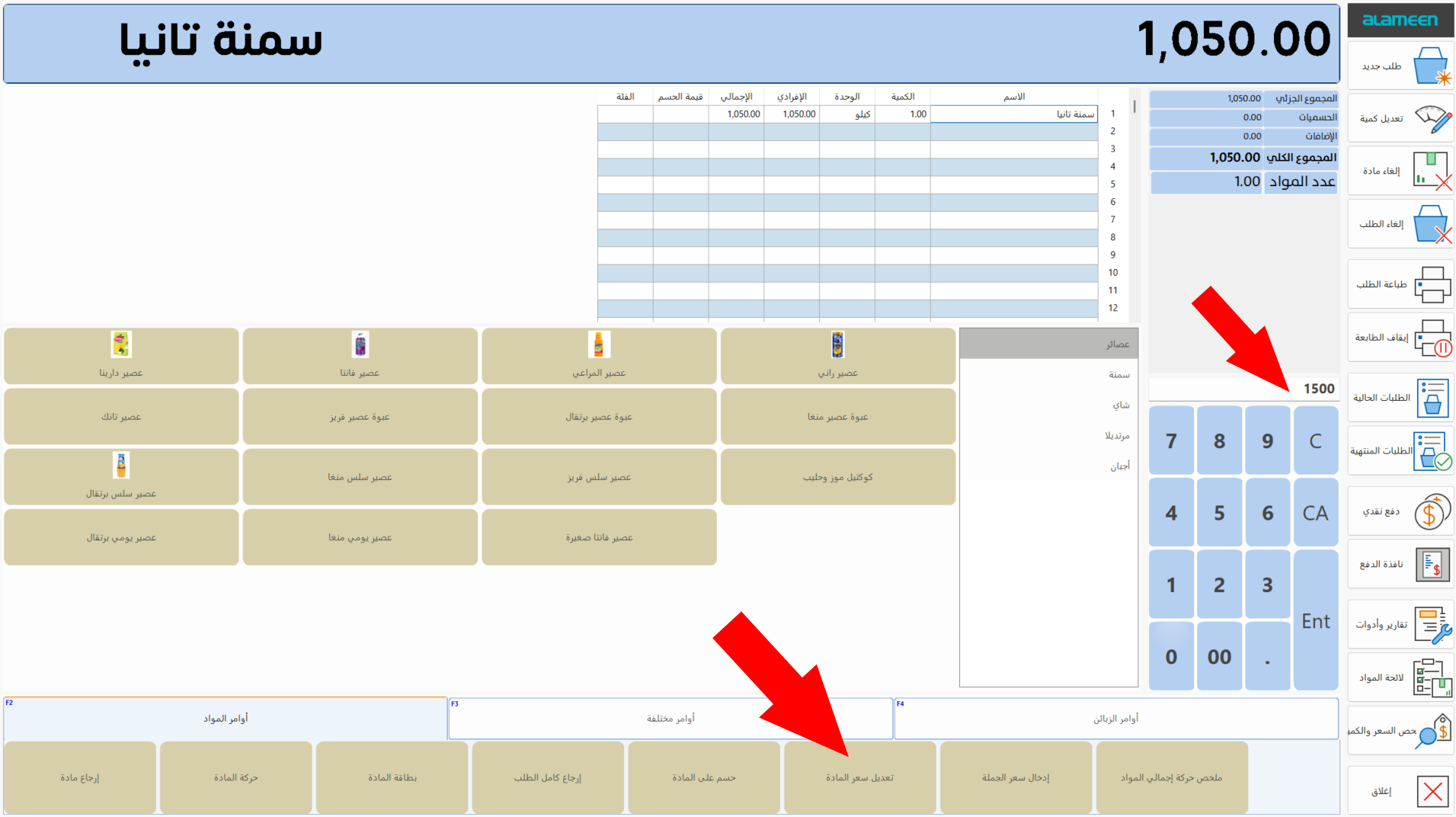This screenshot has height=817, width=1456.
Task: Switch to the F3 miscellaneous commands tab
Action: point(670,719)
